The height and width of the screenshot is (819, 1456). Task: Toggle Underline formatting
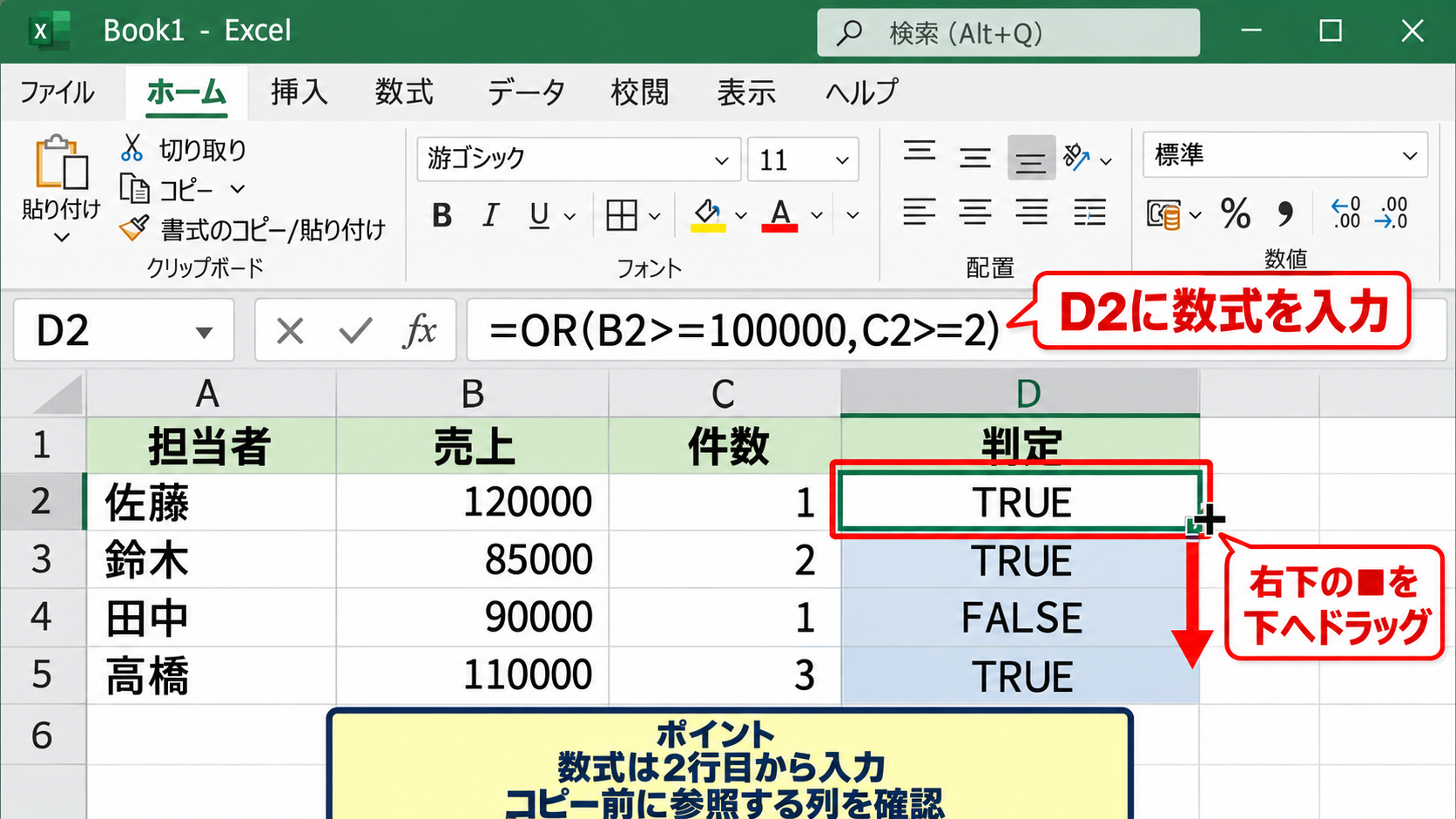(x=539, y=214)
